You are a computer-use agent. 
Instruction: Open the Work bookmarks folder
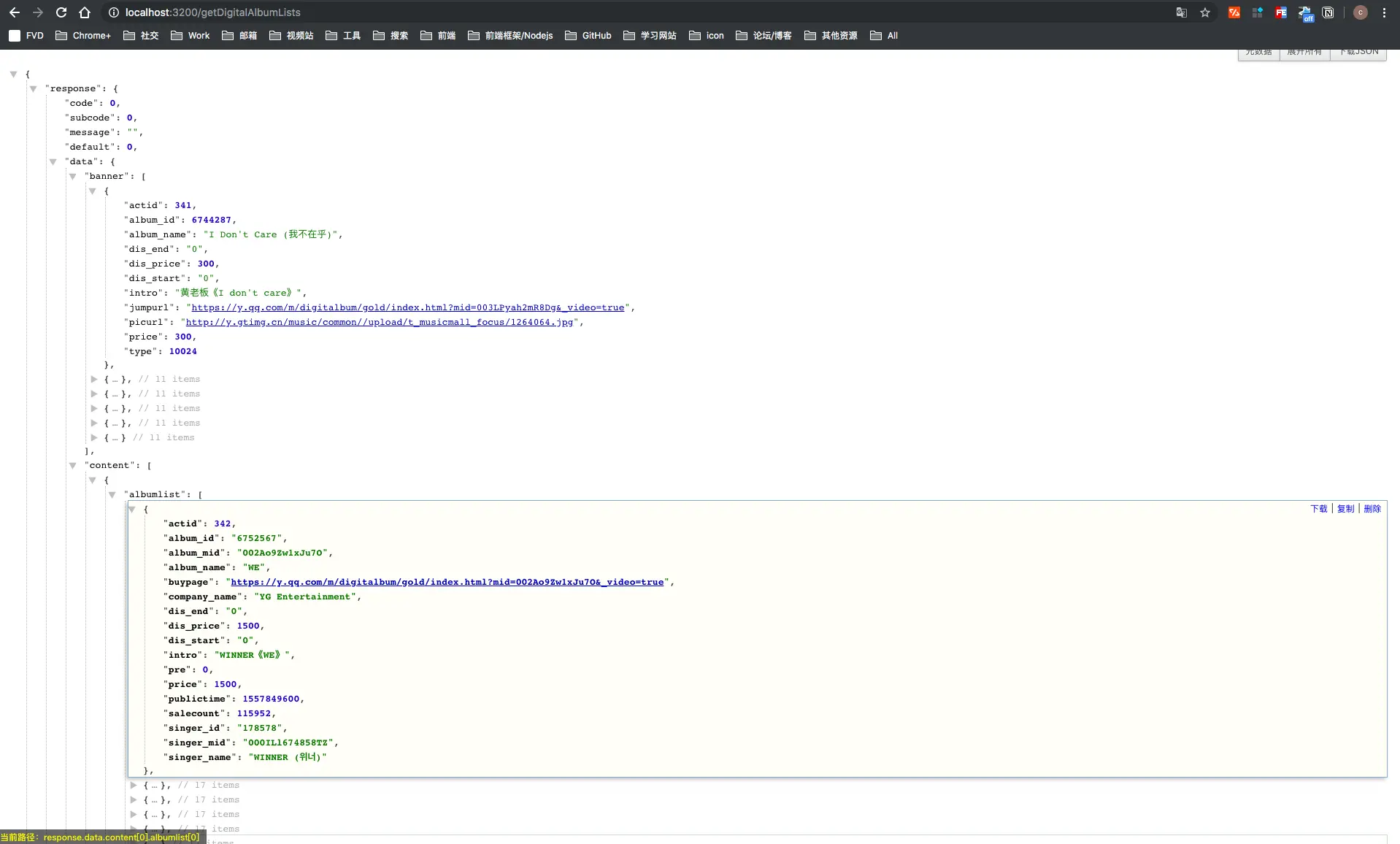[x=191, y=35]
